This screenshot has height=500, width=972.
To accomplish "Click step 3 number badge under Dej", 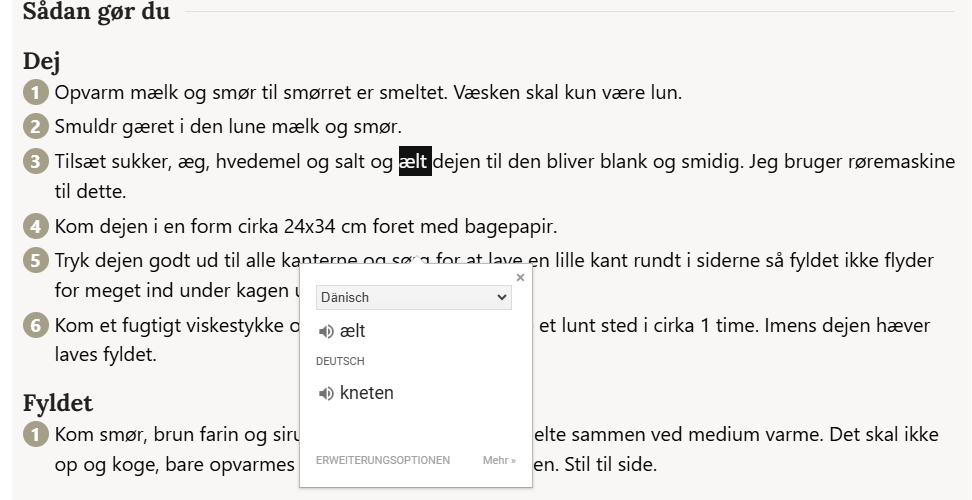I will point(36,162).
